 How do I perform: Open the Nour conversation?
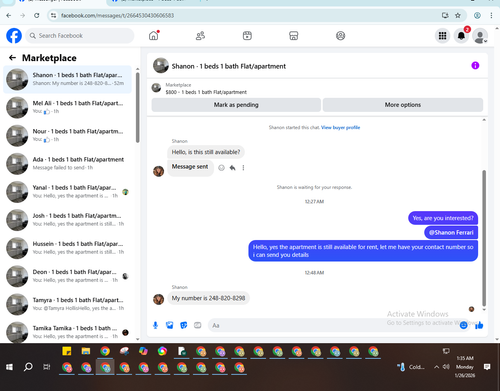(x=67, y=135)
